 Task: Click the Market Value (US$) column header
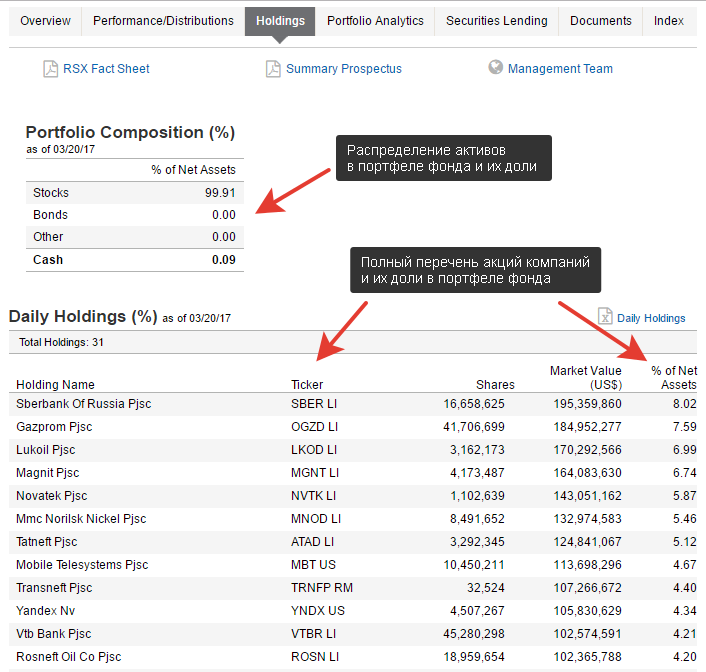pos(586,377)
